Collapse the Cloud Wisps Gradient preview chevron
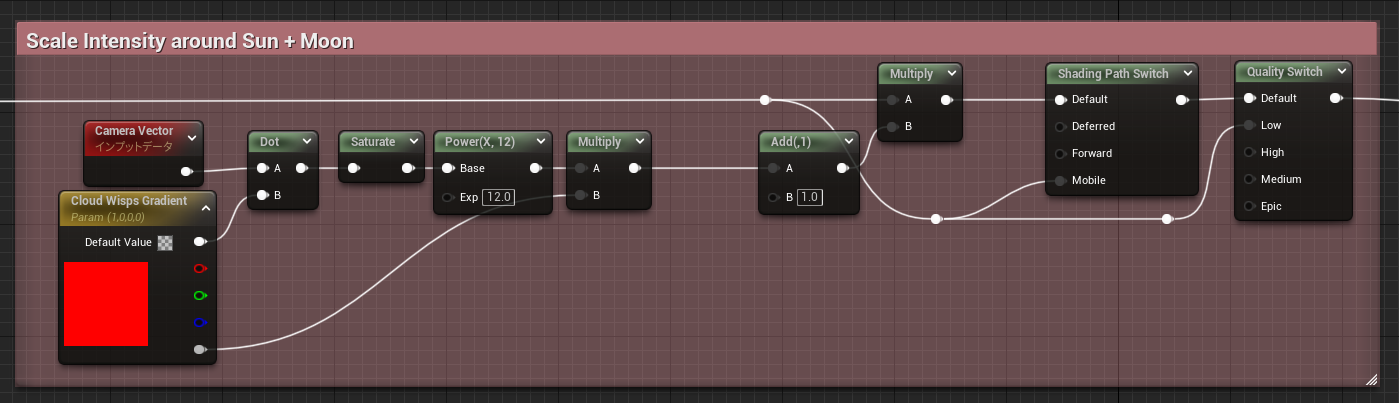The height and width of the screenshot is (403, 1399). coord(204,208)
